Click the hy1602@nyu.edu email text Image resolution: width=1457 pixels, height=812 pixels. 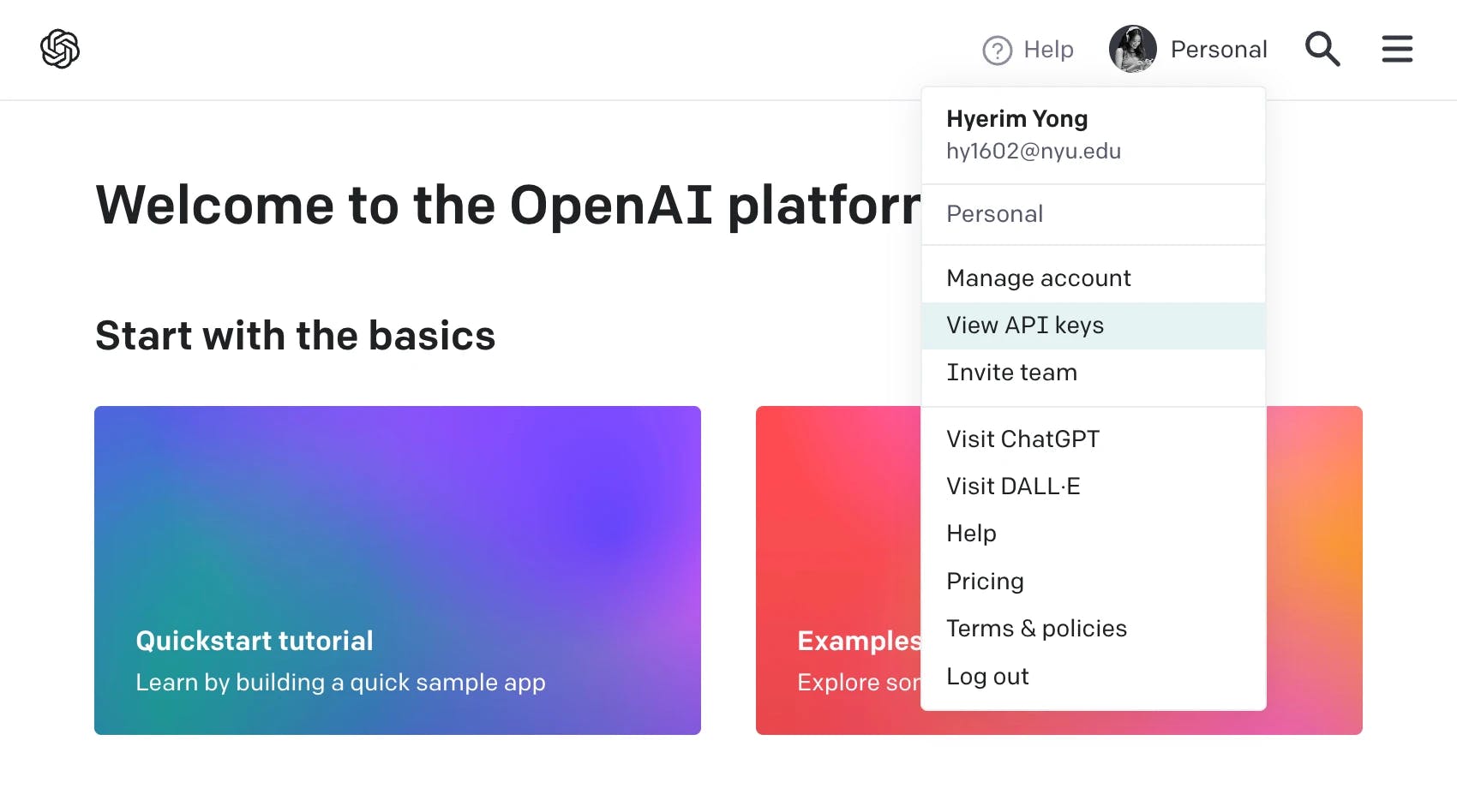(1034, 152)
